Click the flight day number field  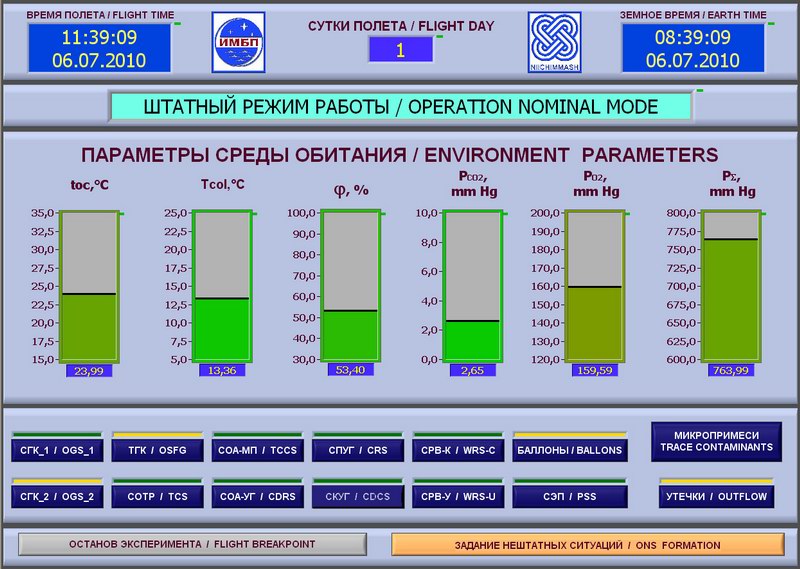[400, 50]
